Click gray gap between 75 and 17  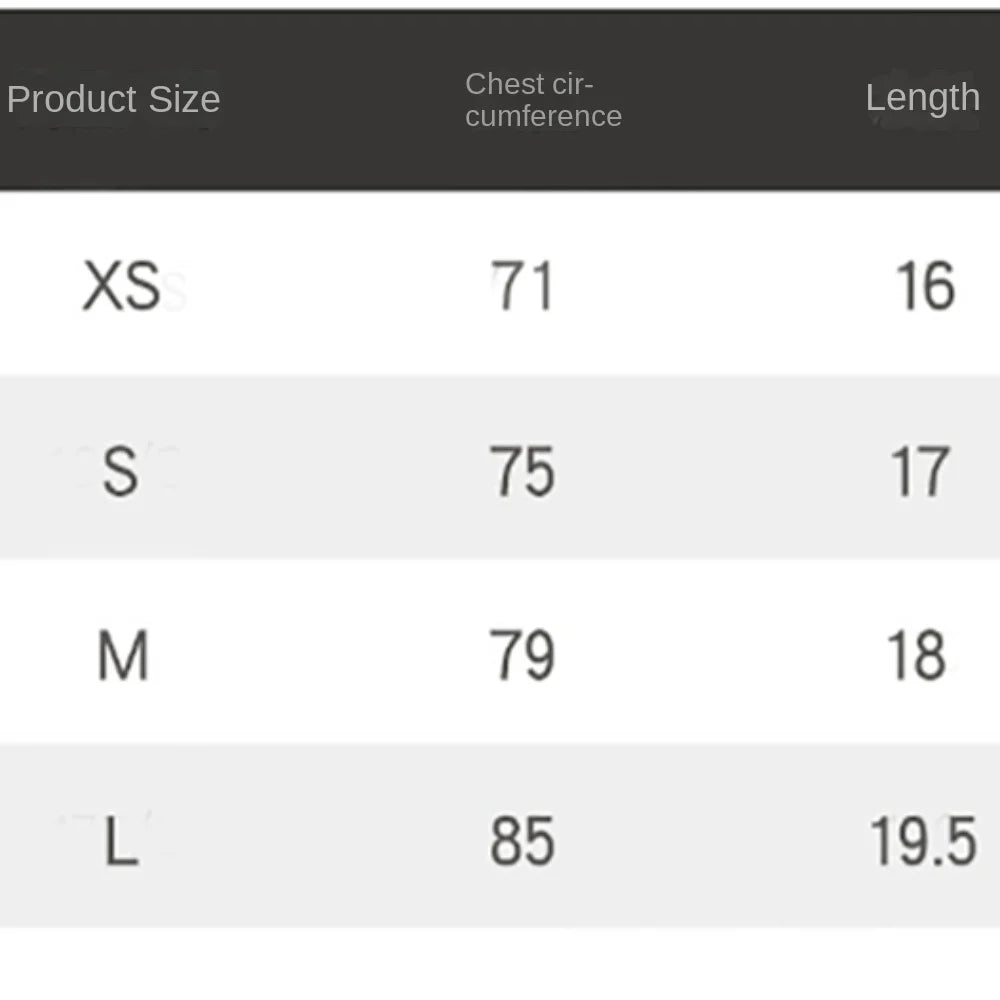coord(720,472)
